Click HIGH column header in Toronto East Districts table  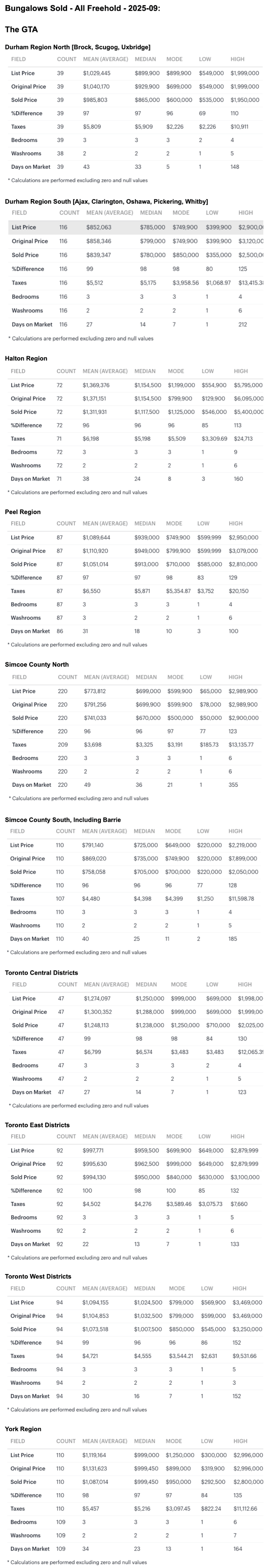(237, 1136)
